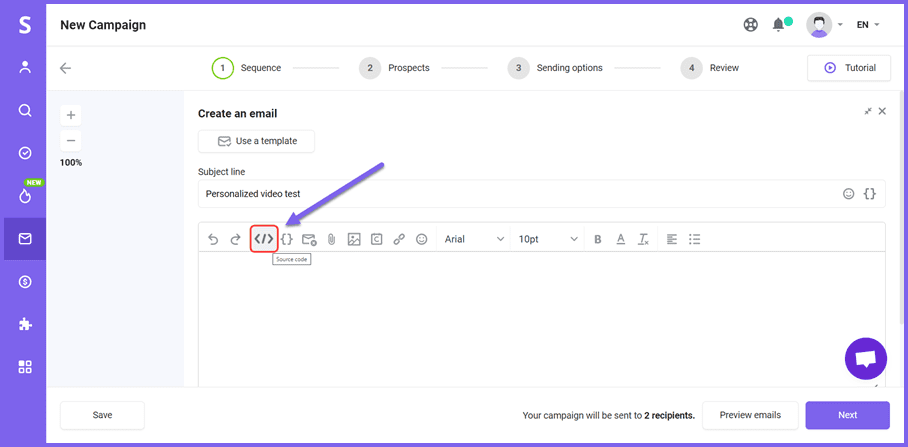Click the Source code toolbar icon

point(263,239)
